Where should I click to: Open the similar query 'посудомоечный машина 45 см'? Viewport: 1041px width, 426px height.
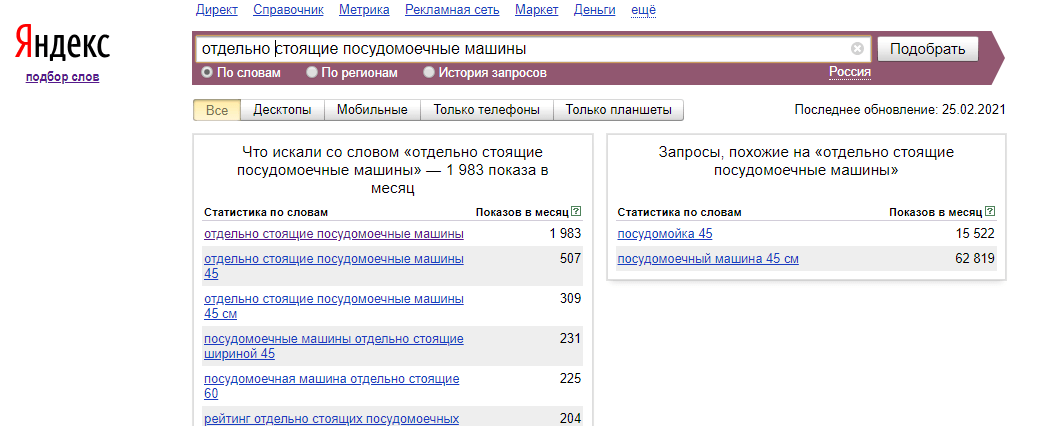click(708, 259)
